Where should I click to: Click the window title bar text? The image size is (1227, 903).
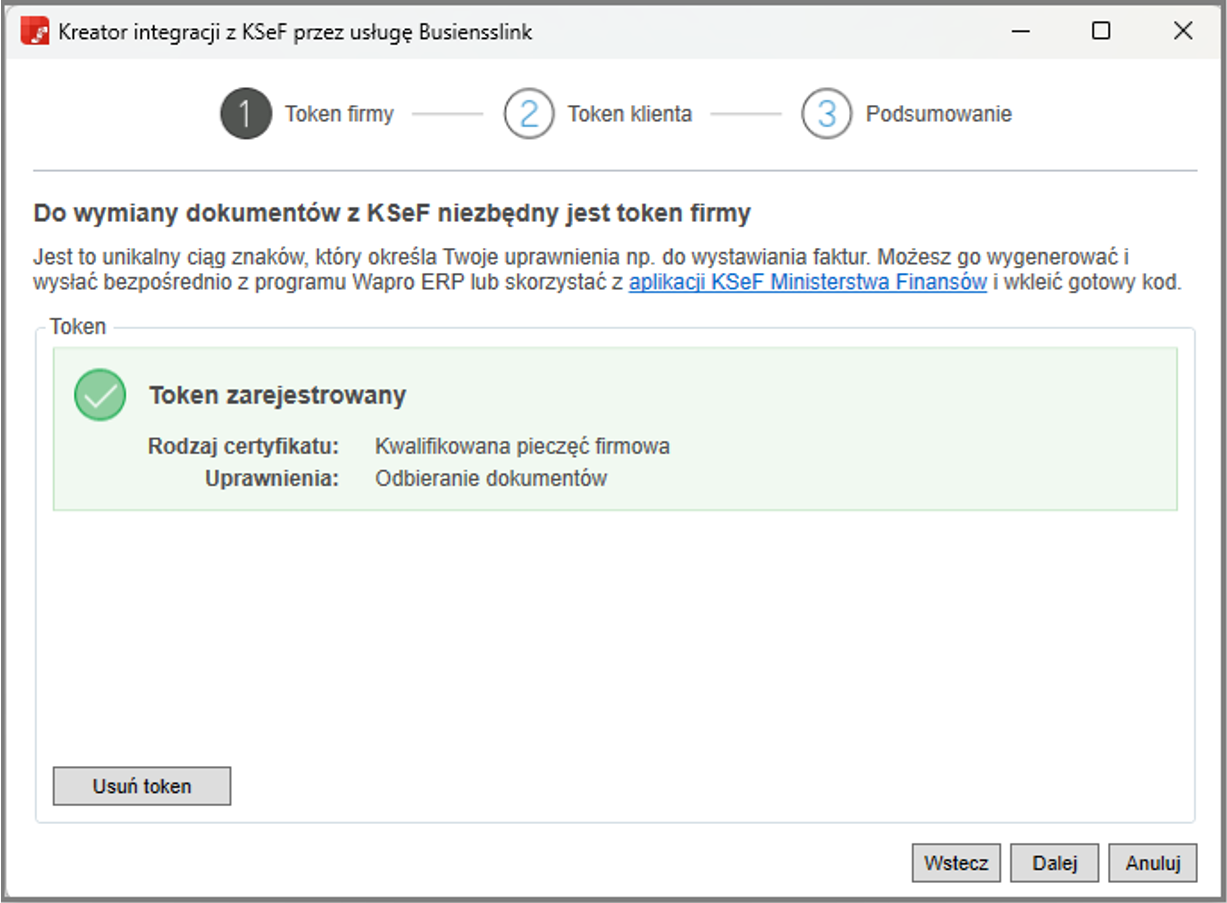coord(295,32)
